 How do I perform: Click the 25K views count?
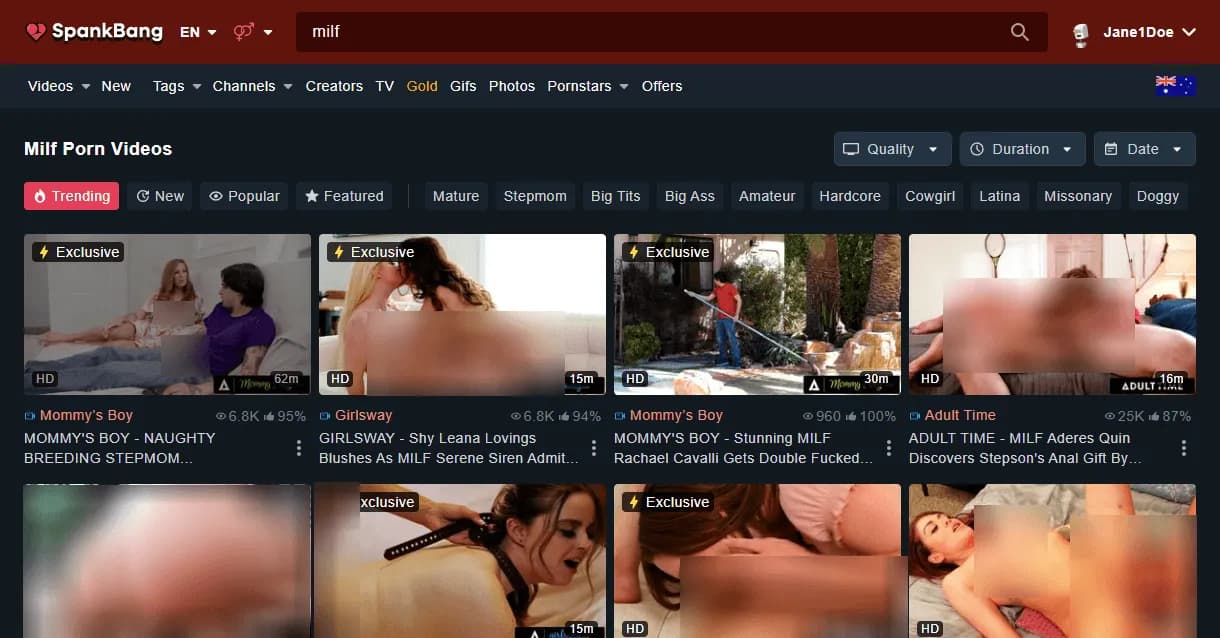point(1131,416)
